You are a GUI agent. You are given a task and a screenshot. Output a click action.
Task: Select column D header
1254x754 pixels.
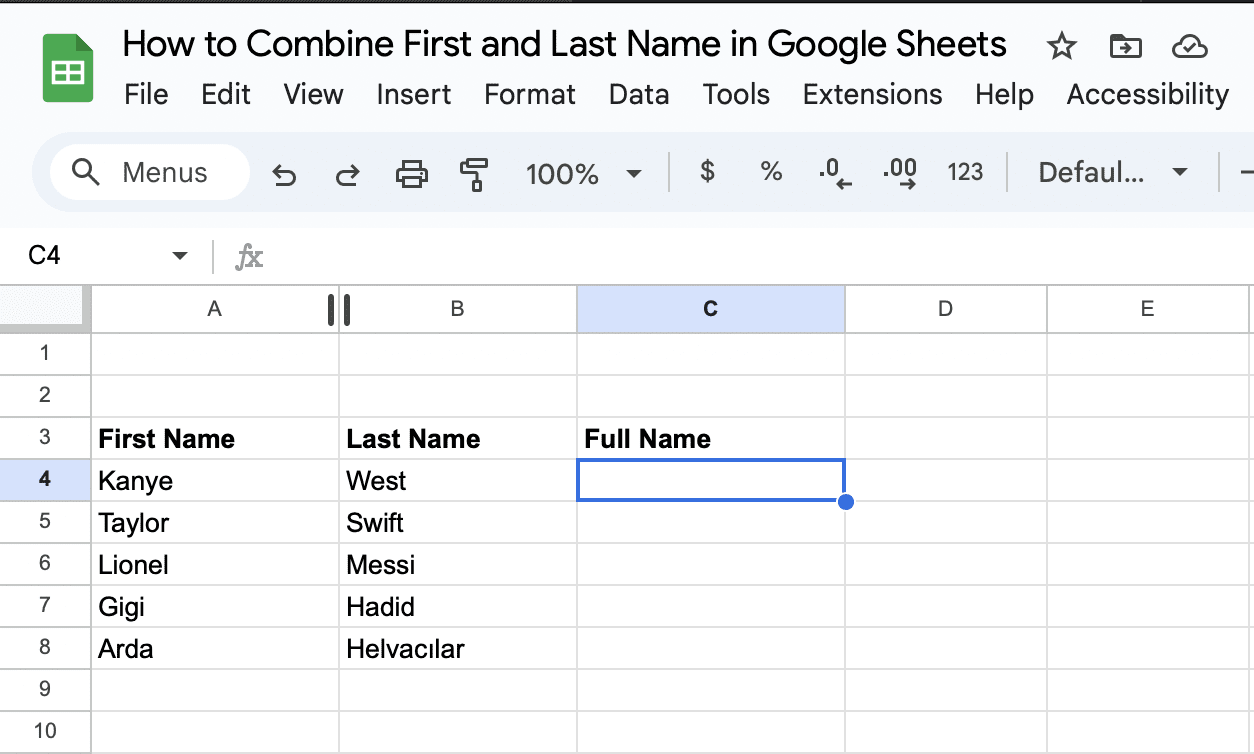coord(945,309)
